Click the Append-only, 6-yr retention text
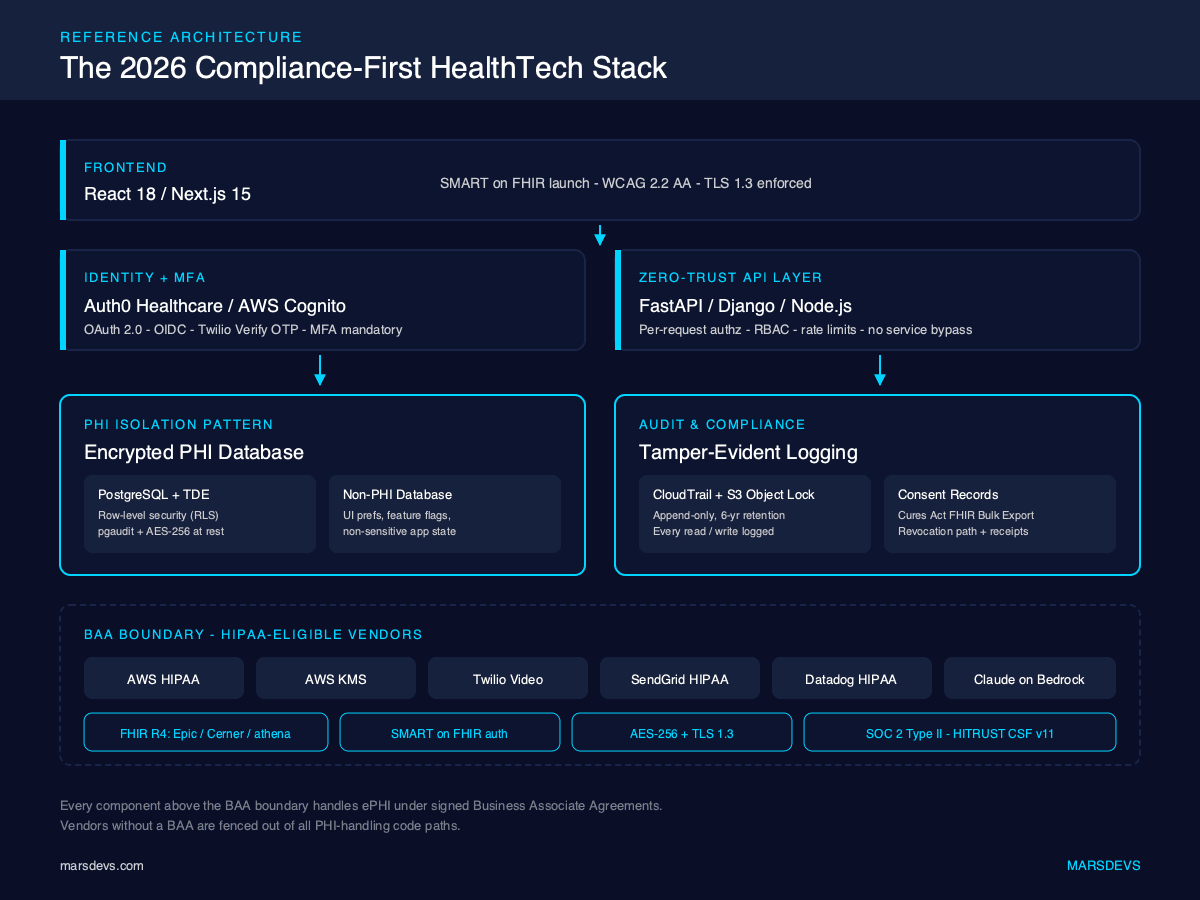1200x900 pixels. pyautogui.click(x=719, y=515)
